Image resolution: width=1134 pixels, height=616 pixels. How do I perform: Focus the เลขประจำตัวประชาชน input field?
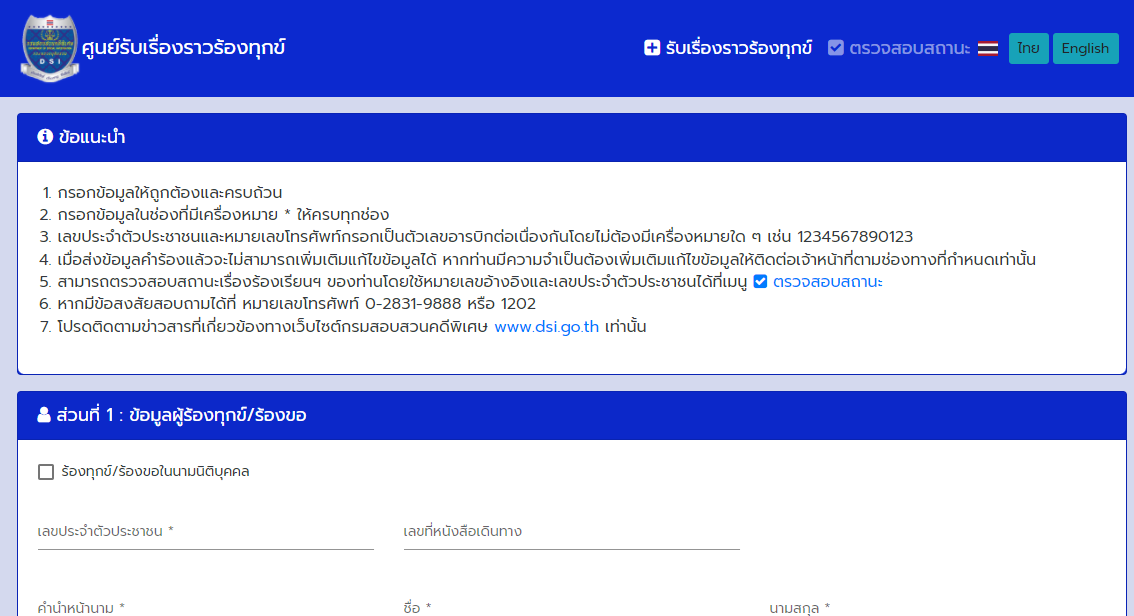[205, 532]
